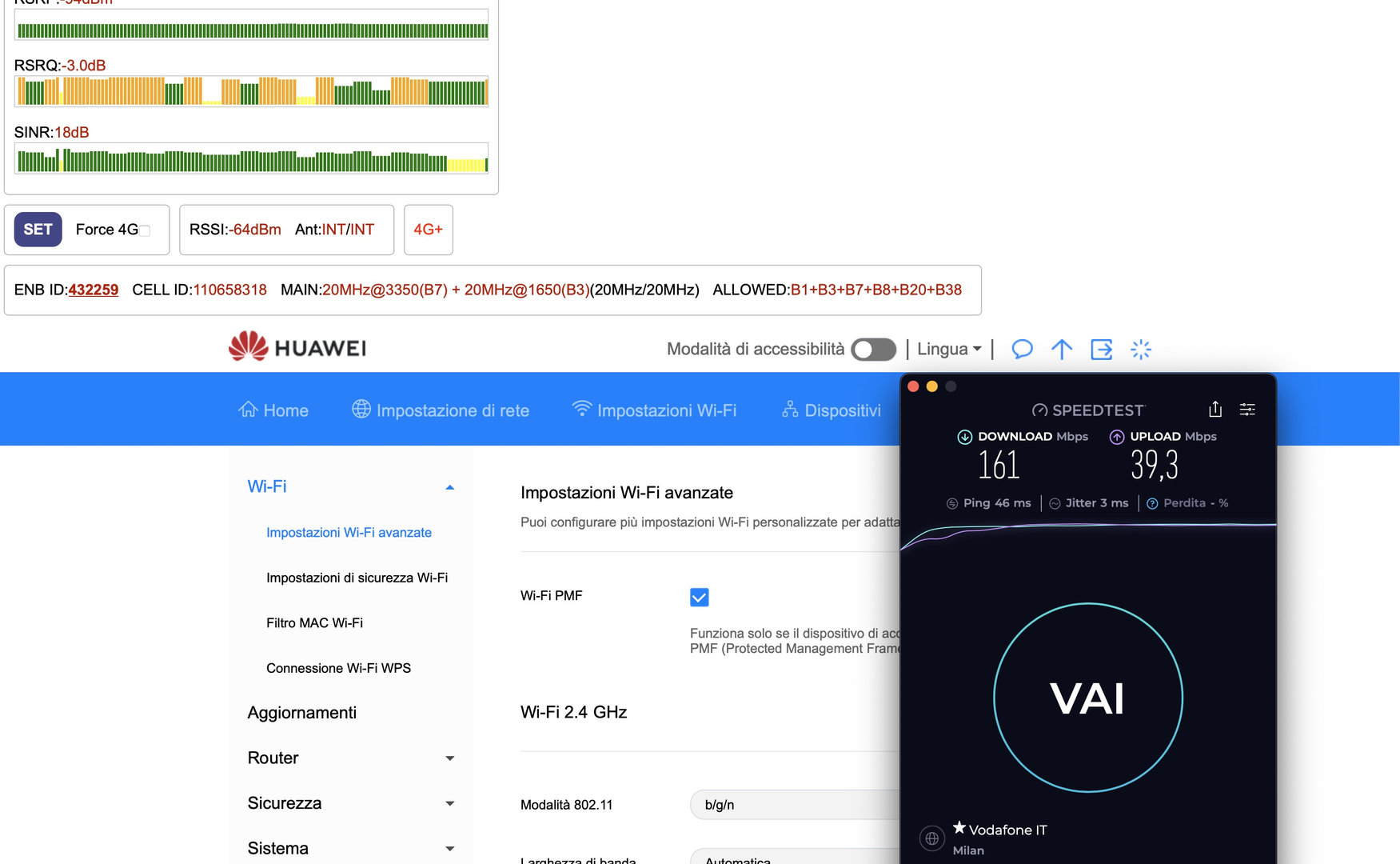The height and width of the screenshot is (864, 1400).
Task: Click the globe icon for Impostazione di rete
Action: [361, 409]
